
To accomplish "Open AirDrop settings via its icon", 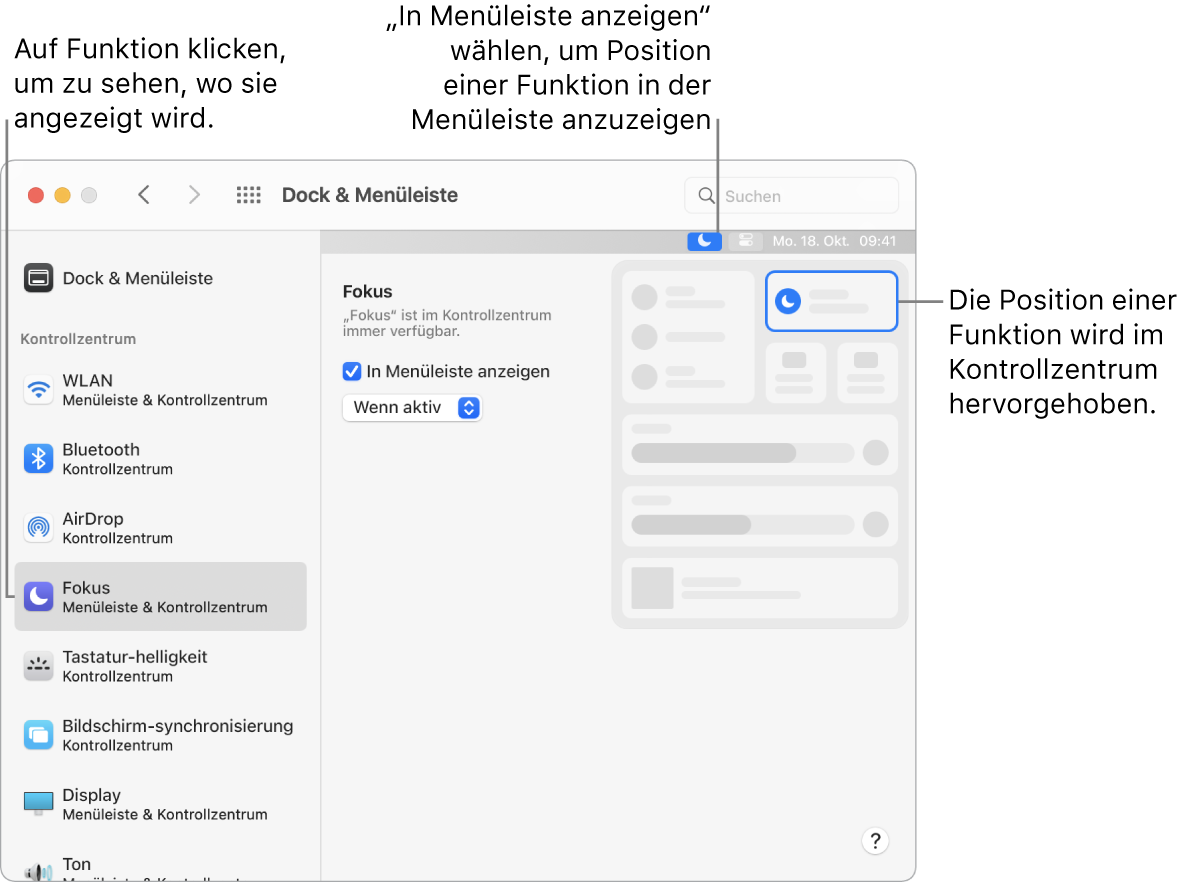I will (x=38, y=526).
